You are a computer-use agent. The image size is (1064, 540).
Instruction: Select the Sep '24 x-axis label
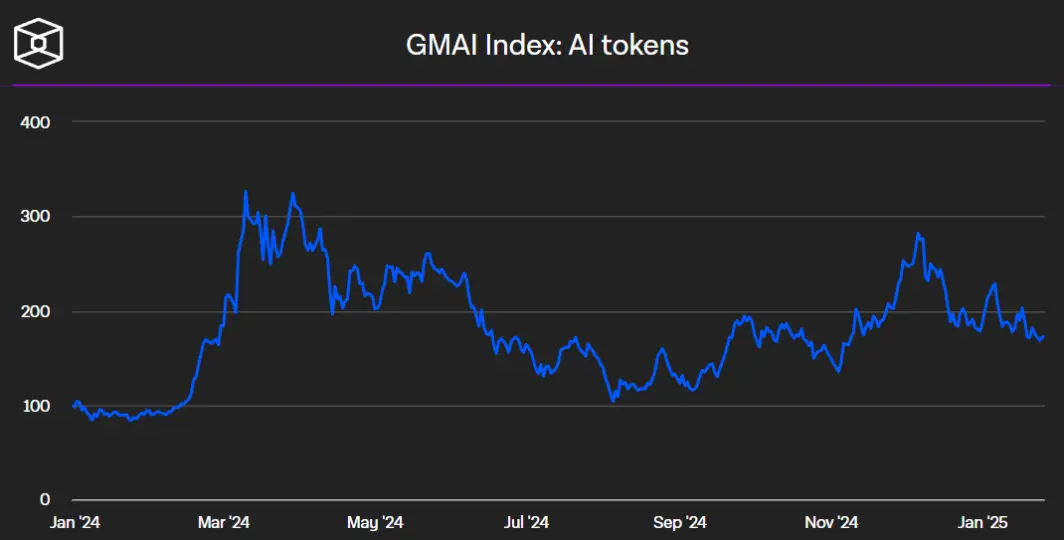[680, 522]
